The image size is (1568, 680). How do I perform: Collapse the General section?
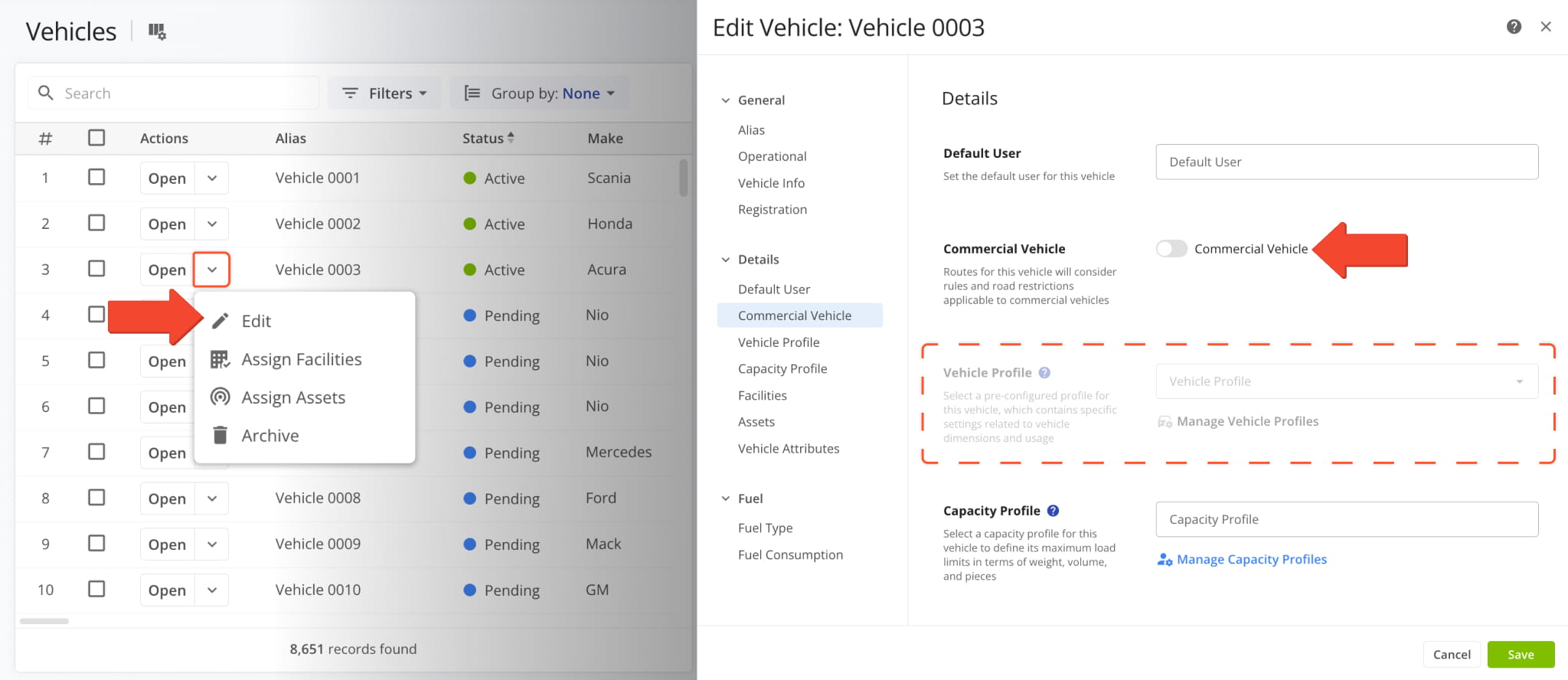[x=726, y=100]
